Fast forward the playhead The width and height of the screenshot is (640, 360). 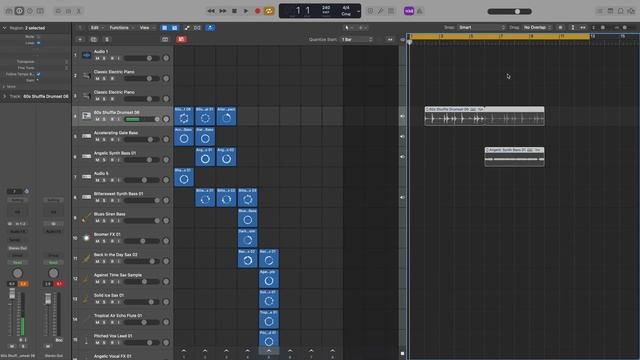tap(223, 11)
